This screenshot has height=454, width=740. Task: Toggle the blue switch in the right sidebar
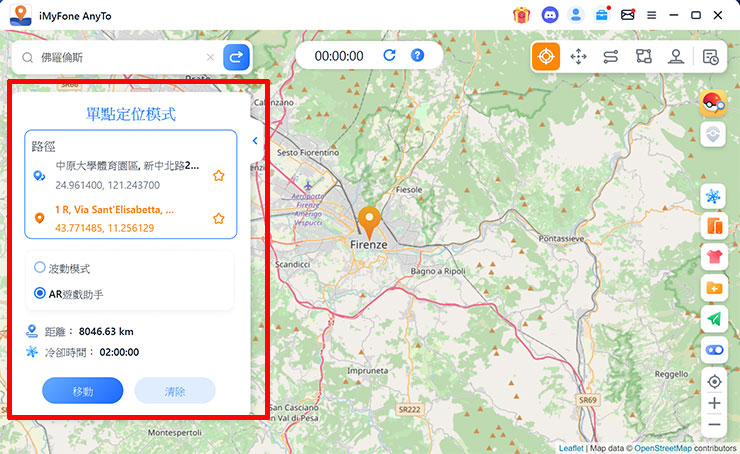click(713, 350)
